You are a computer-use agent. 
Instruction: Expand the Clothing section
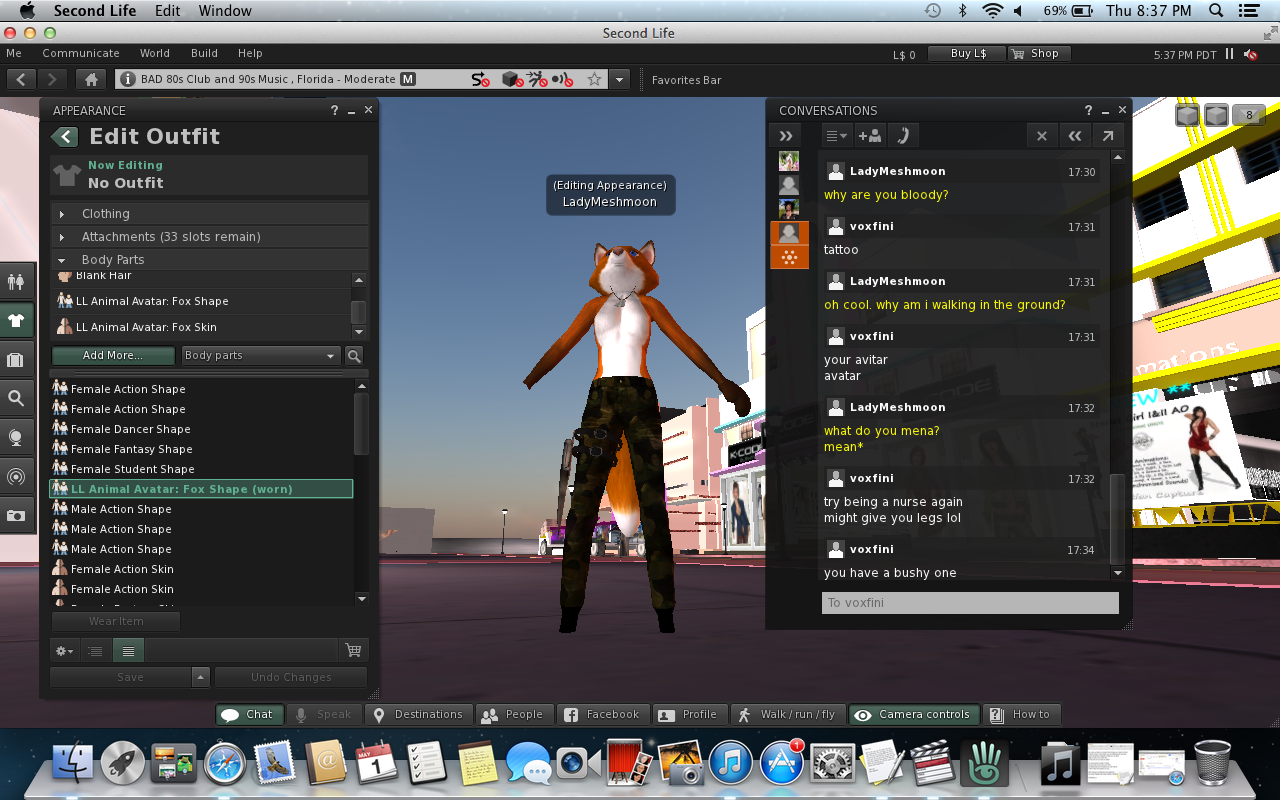210,214
